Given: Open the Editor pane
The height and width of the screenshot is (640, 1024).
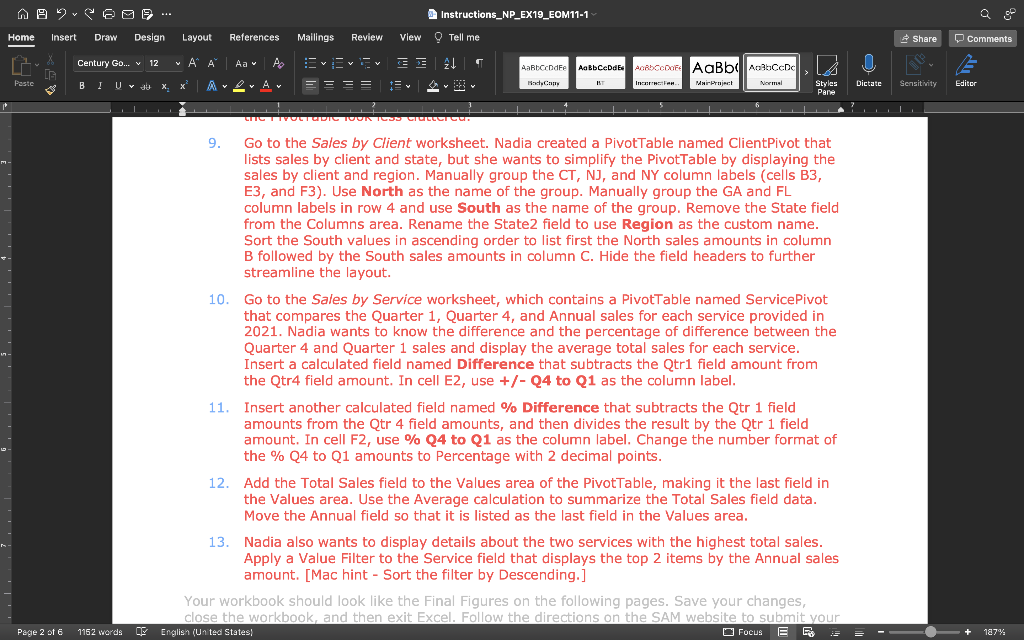Looking at the screenshot, I should (x=966, y=71).
